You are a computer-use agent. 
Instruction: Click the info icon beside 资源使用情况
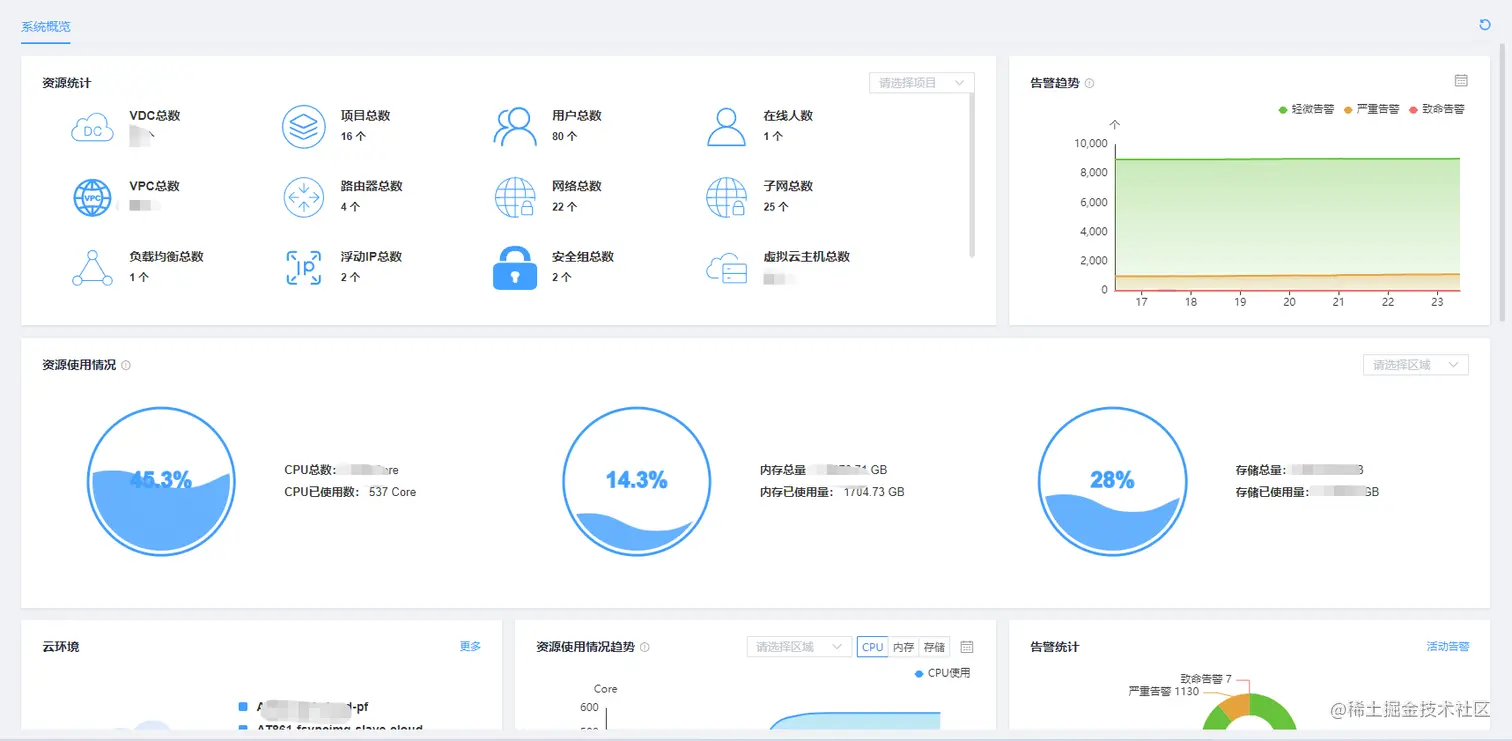click(126, 366)
